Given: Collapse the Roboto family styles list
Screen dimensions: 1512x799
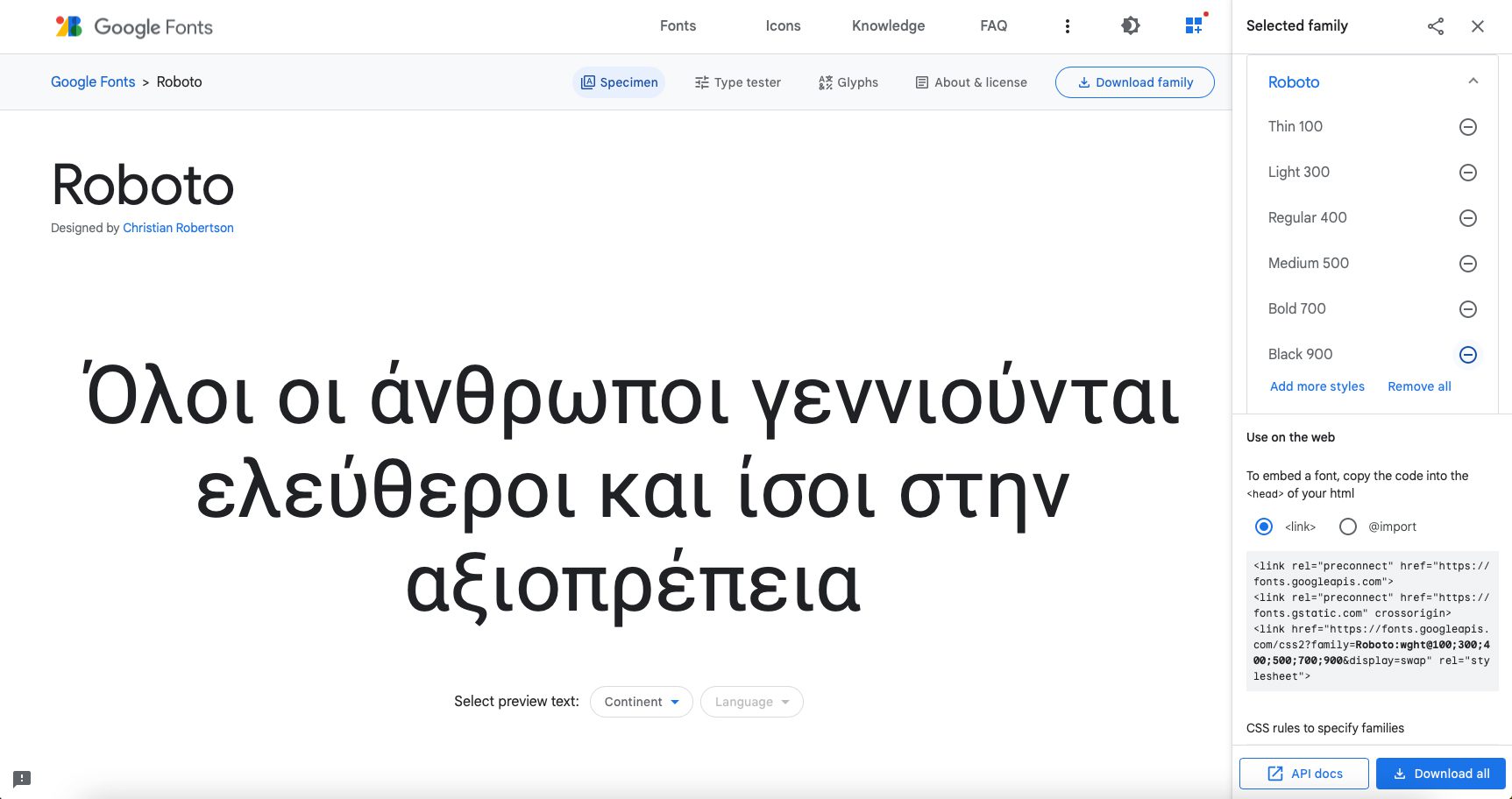Looking at the screenshot, I should (x=1471, y=81).
